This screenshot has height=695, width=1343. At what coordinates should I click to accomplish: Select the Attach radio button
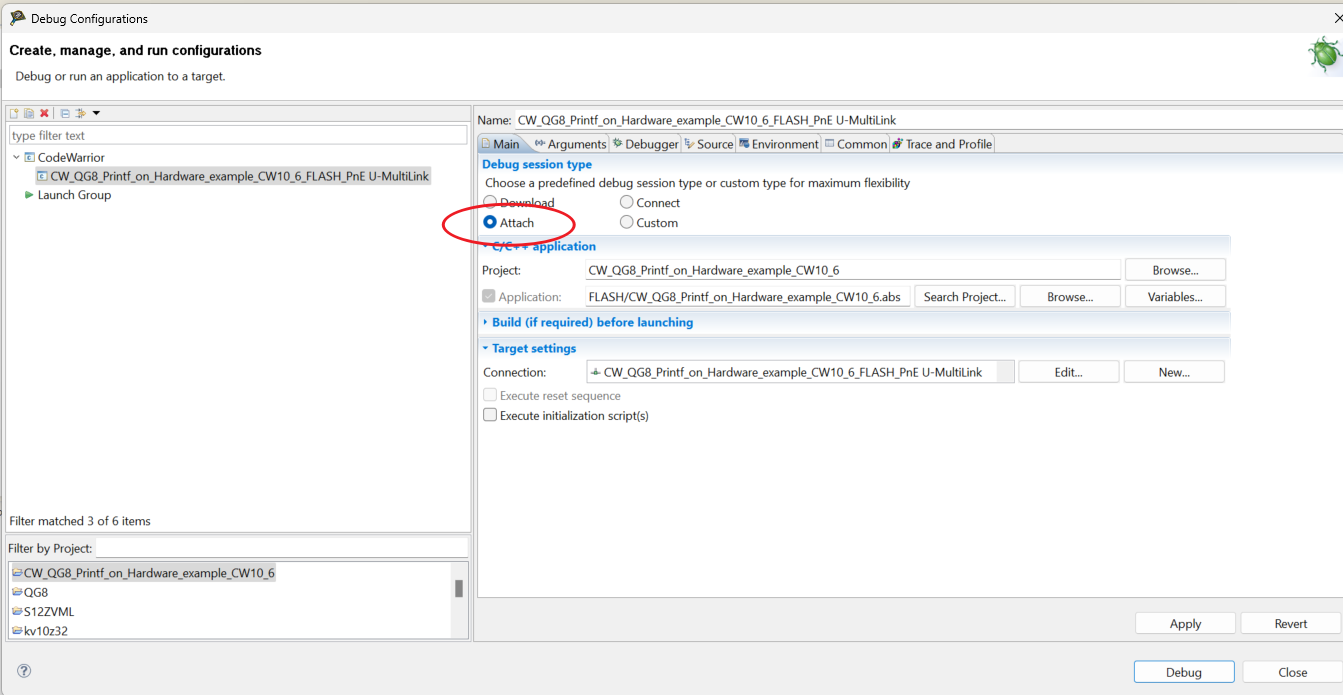click(x=490, y=222)
